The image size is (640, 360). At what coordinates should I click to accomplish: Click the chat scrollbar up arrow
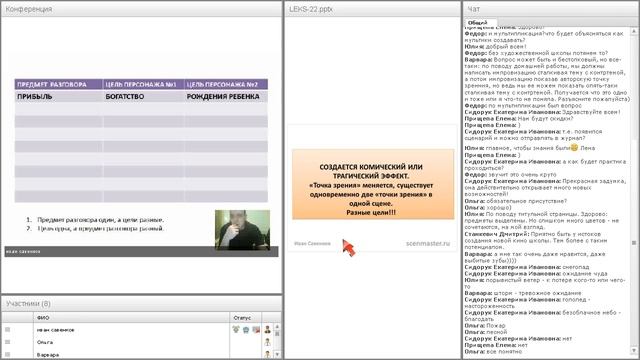tap(634, 31)
